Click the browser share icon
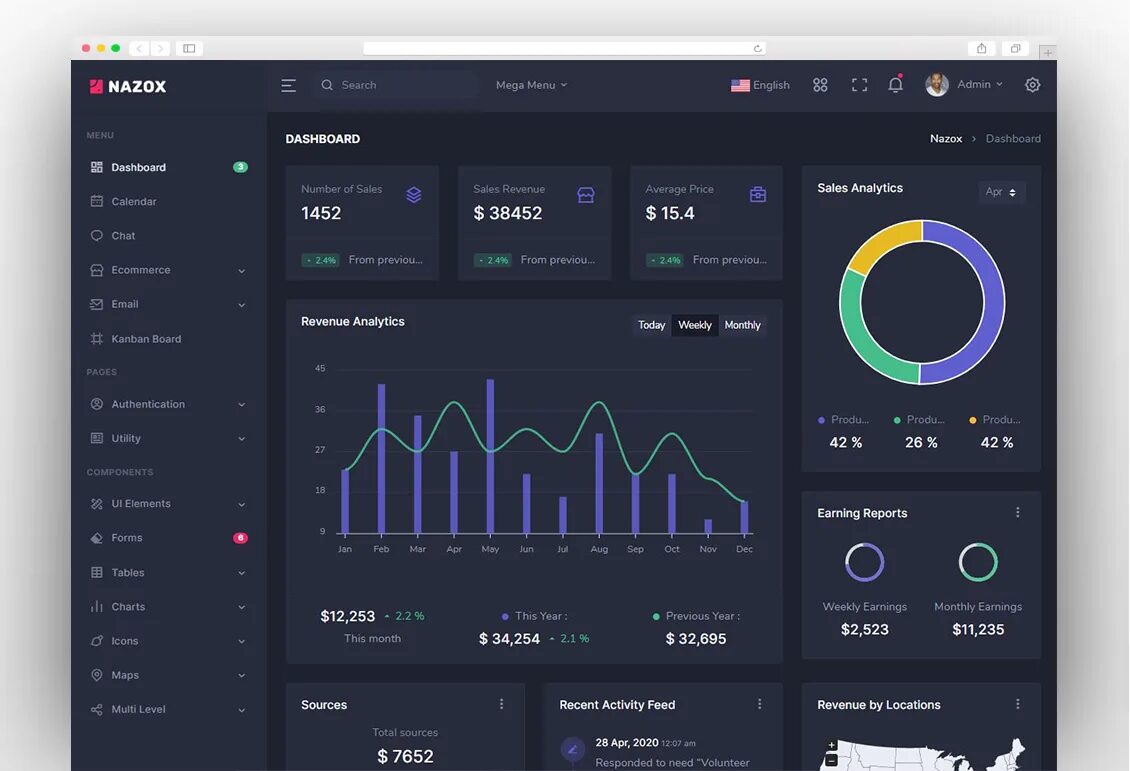 point(981,48)
